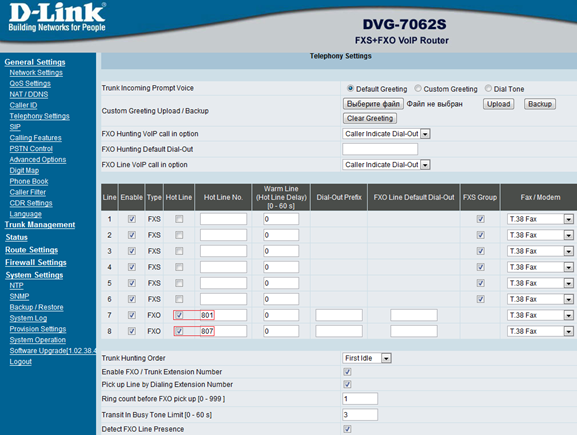Image resolution: width=577 pixels, height=435 pixels.
Task: Open Software Upgrade link
Action: coord(53,351)
